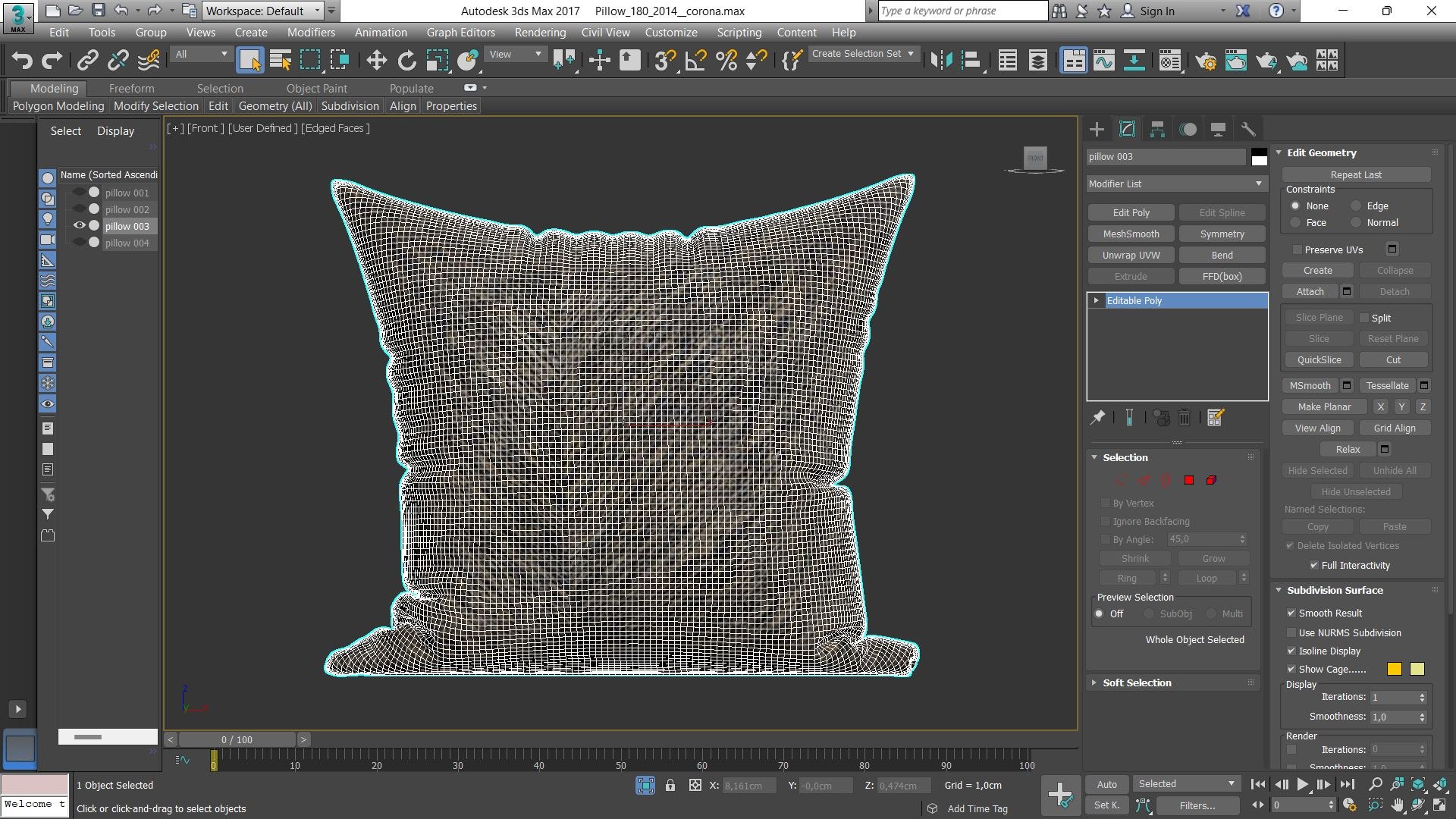Screen dimensions: 1456x819
Task: Expand the Soft Selection rollout
Action: [x=1137, y=682]
